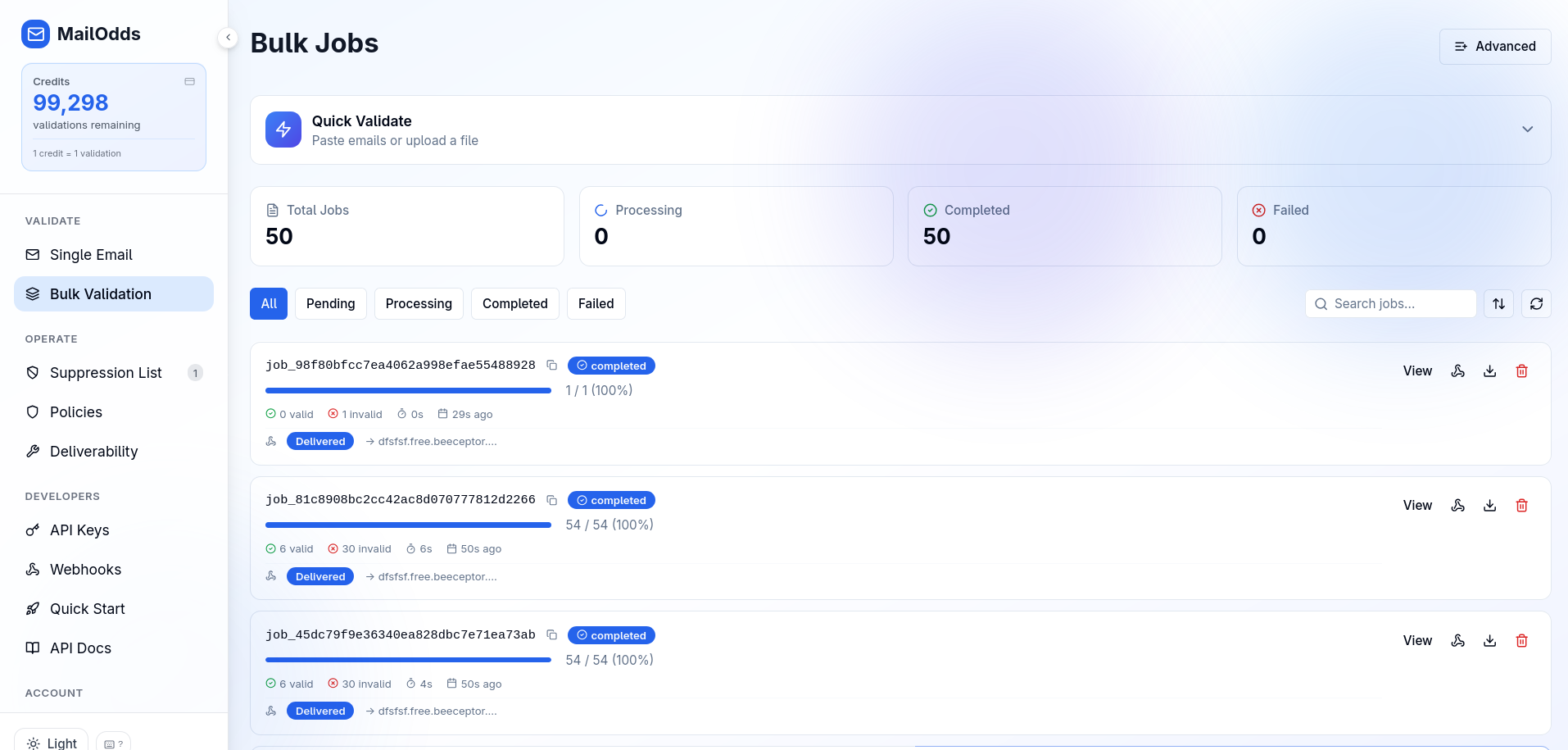The width and height of the screenshot is (1568, 750).
Task: Click the credits card icon
Action: [189, 81]
